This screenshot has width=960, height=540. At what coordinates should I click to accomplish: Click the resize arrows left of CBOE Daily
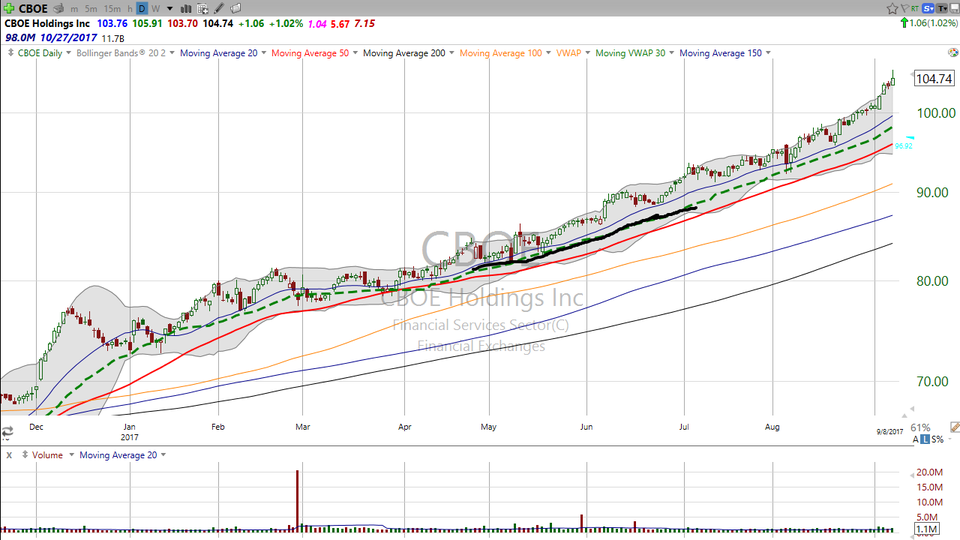click(10, 53)
